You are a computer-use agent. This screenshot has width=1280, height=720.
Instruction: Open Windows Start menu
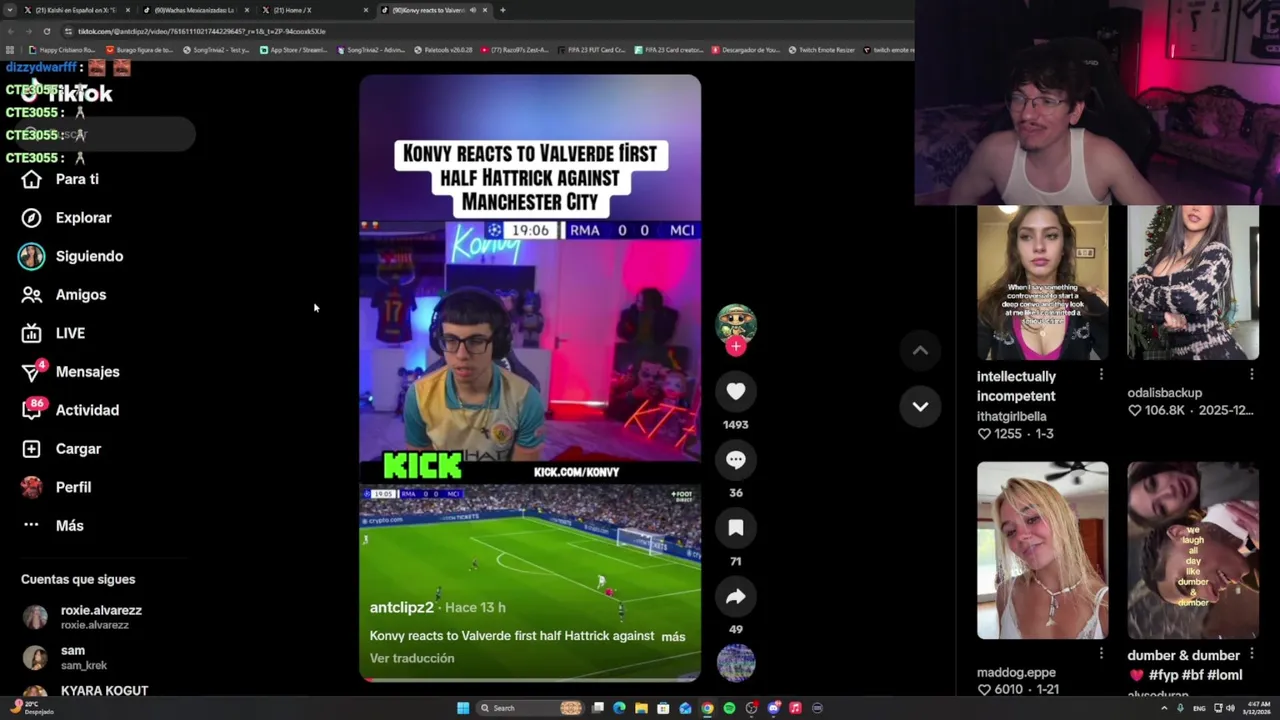coord(463,708)
